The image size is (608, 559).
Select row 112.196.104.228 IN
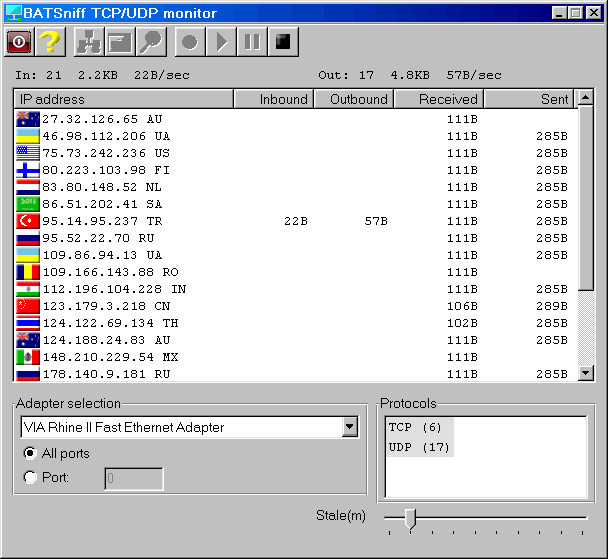[x=296, y=289]
